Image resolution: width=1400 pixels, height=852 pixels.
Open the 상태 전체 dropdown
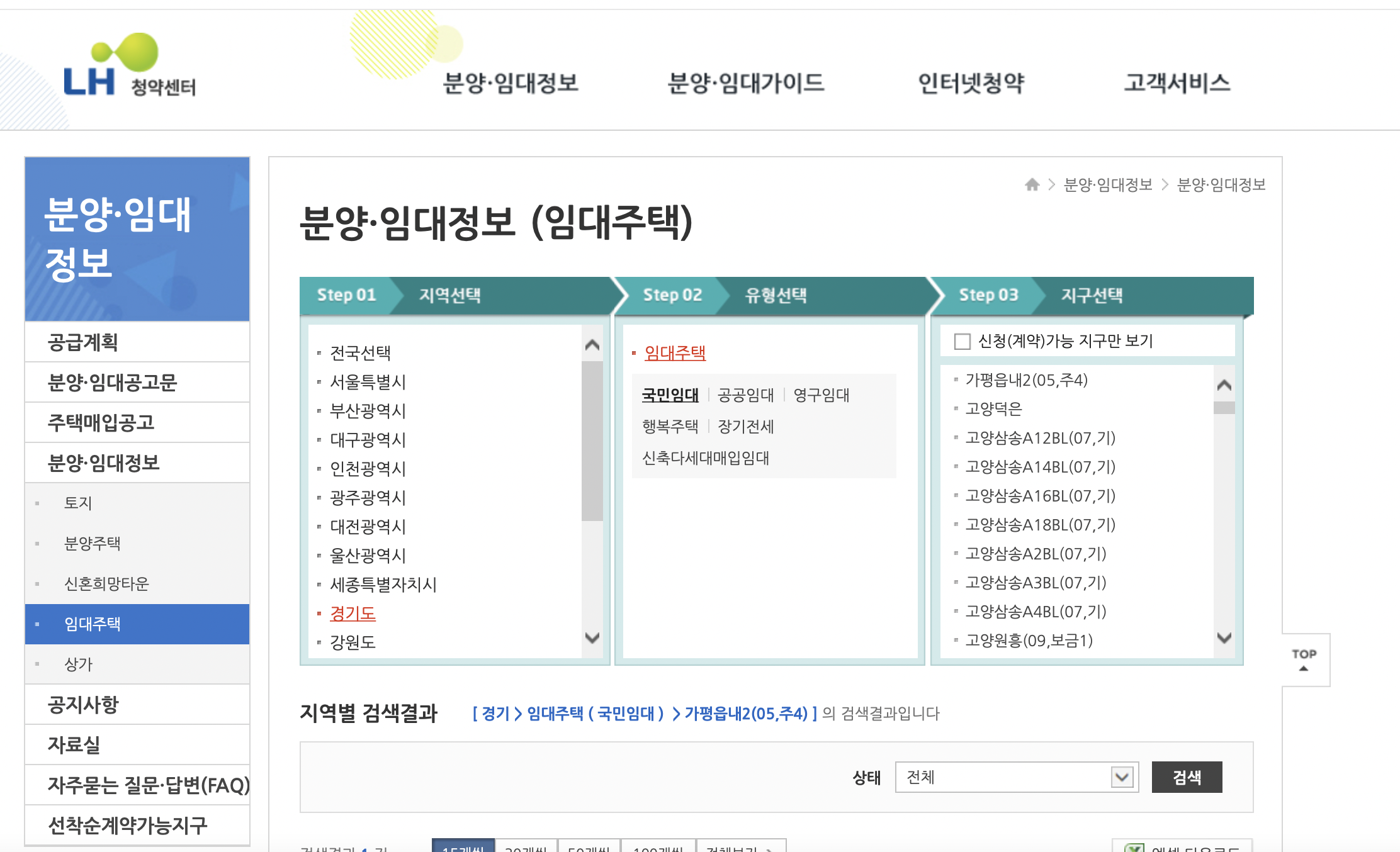[1016, 777]
